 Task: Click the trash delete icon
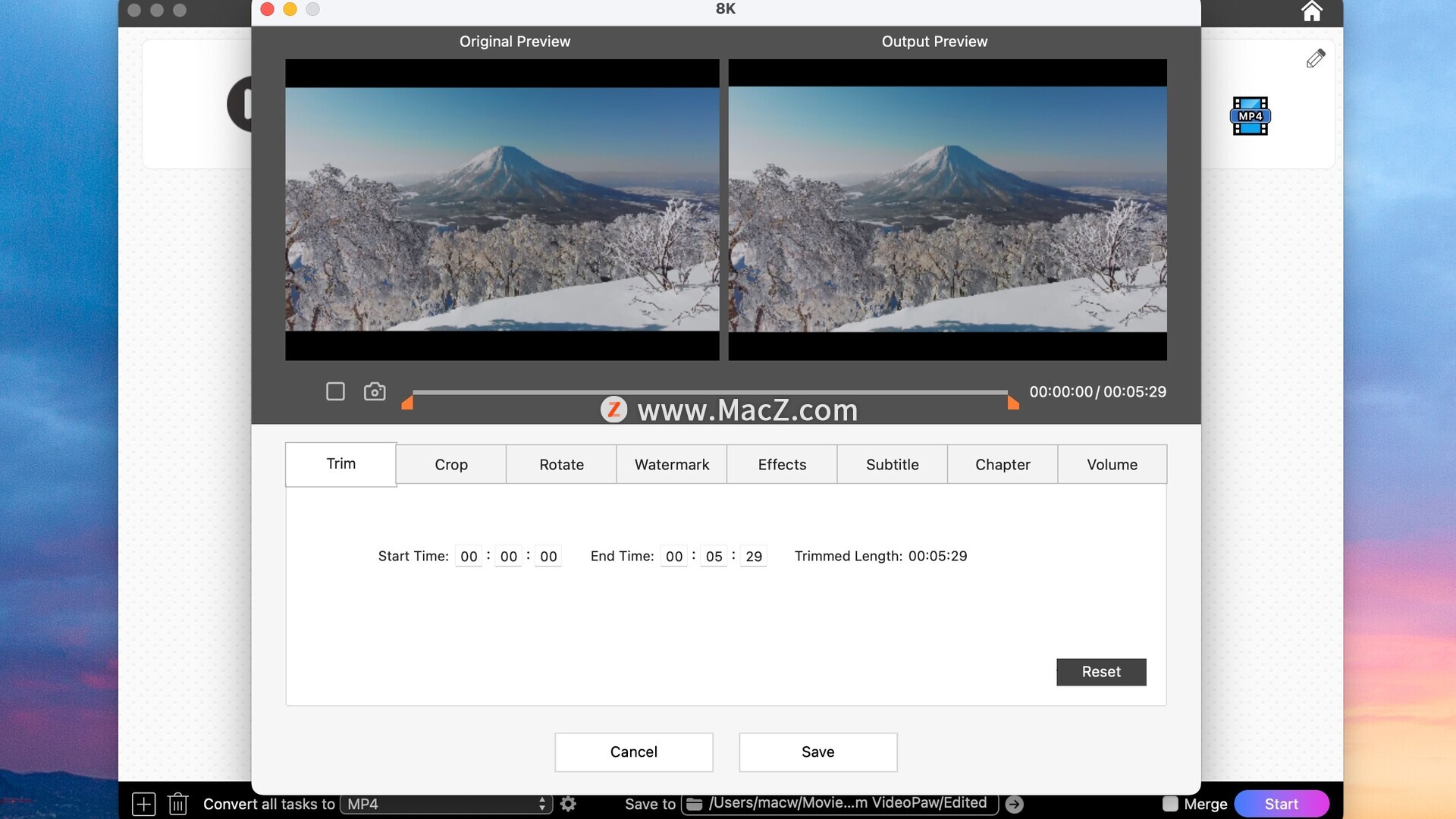tap(178, 804)
